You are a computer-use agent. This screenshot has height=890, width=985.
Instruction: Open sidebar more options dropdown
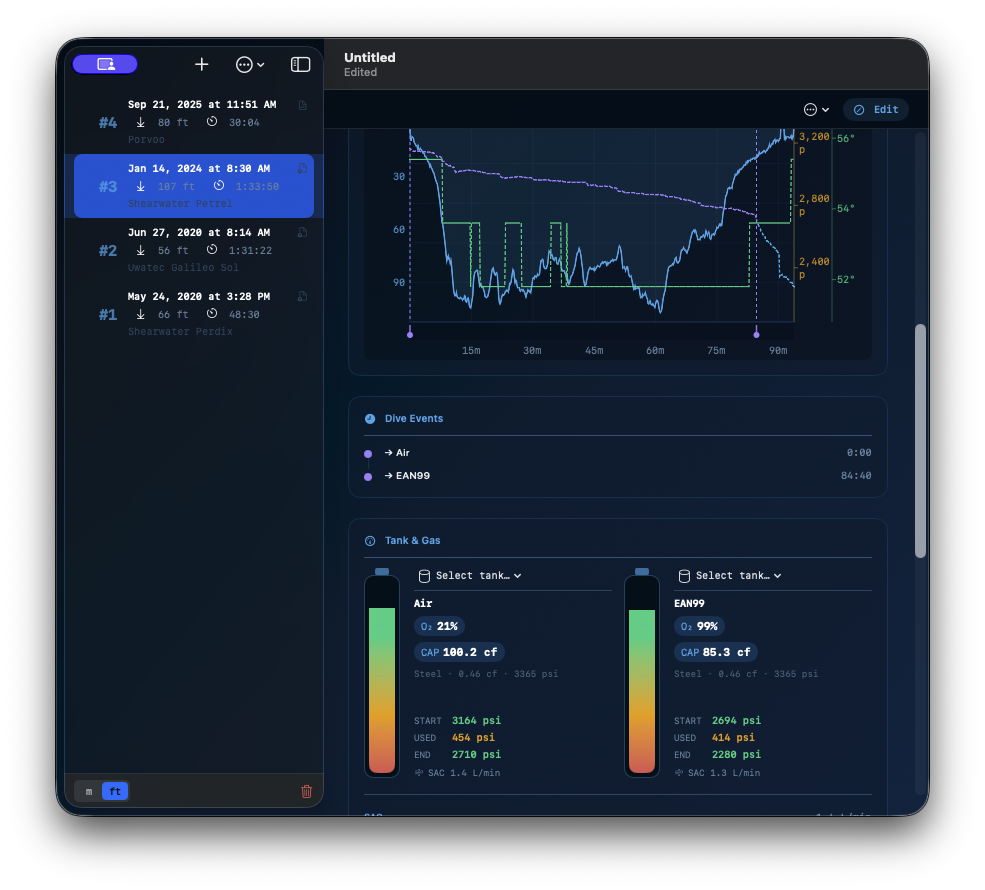(250, 64)
